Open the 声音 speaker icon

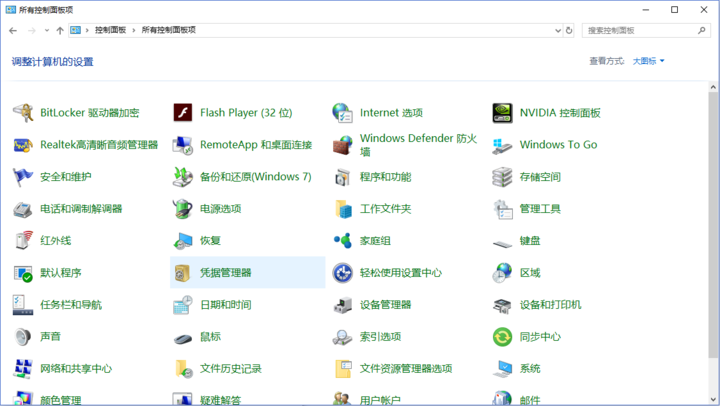(x=23, y=337)
